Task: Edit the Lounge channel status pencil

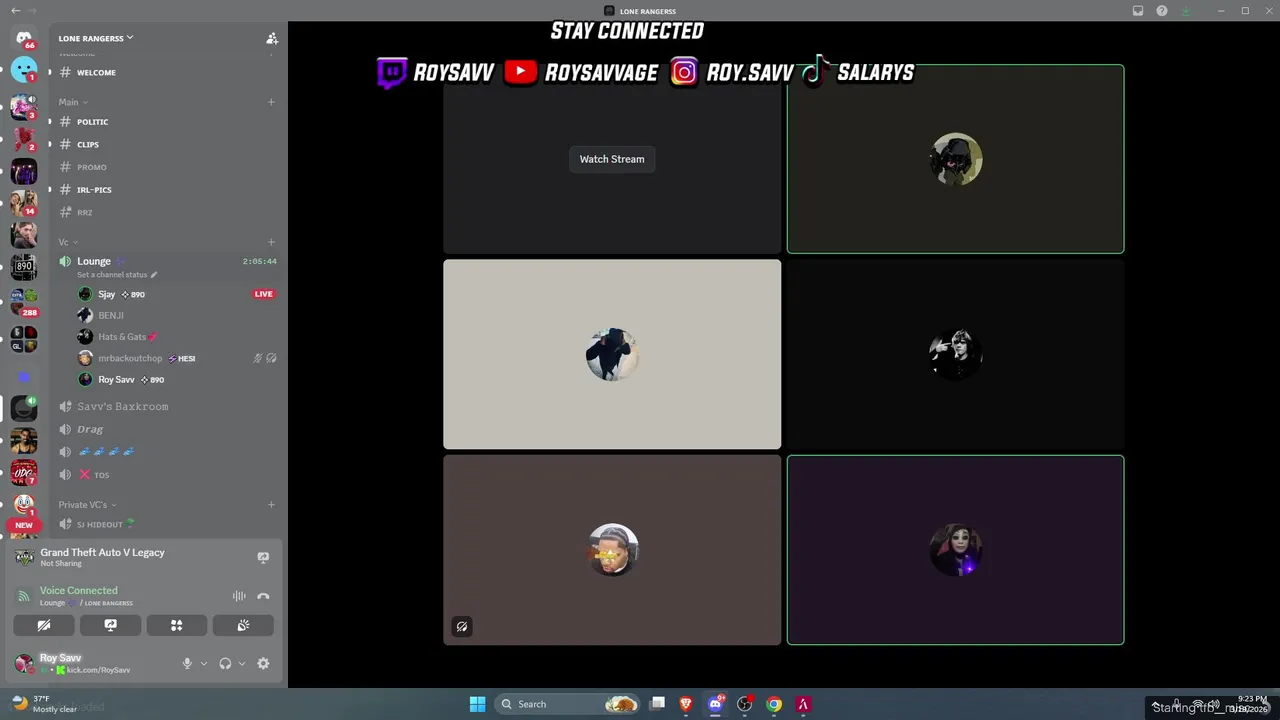Action: click(153, 275)
